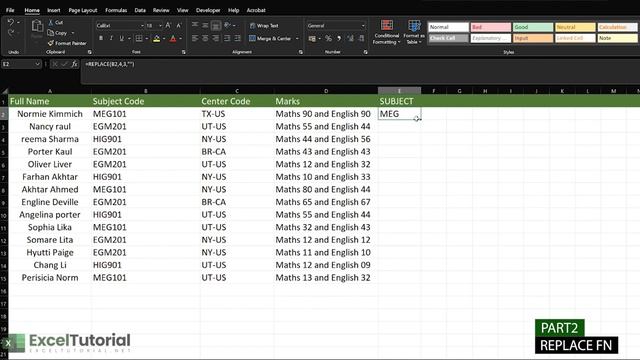
Task: Apply cell borders icon
Action: pos(139,38)
